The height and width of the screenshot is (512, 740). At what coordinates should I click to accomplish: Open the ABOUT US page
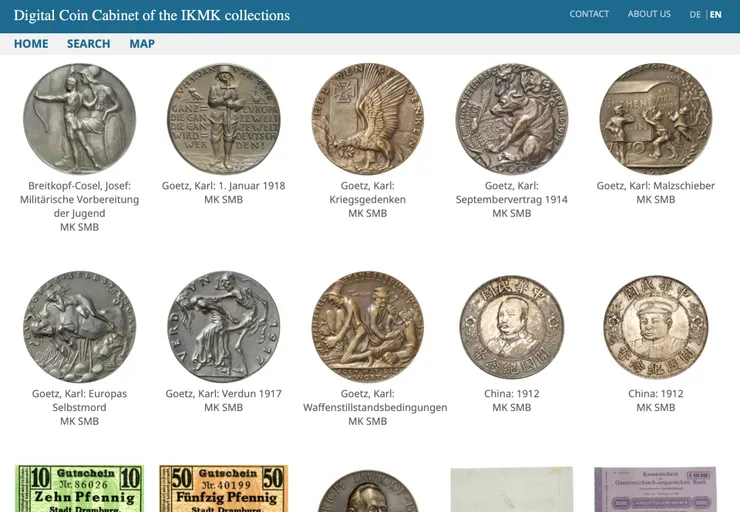[649, 14]
